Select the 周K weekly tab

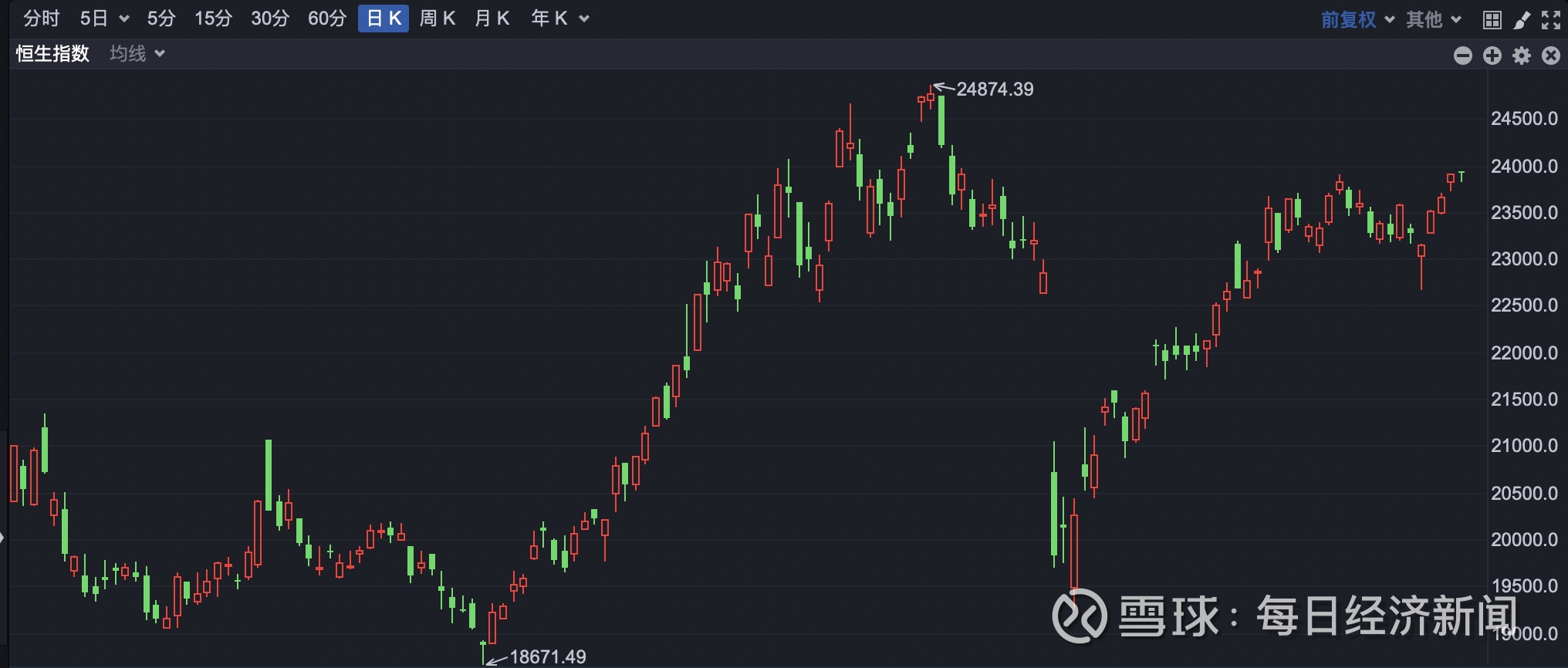point(438,19)
